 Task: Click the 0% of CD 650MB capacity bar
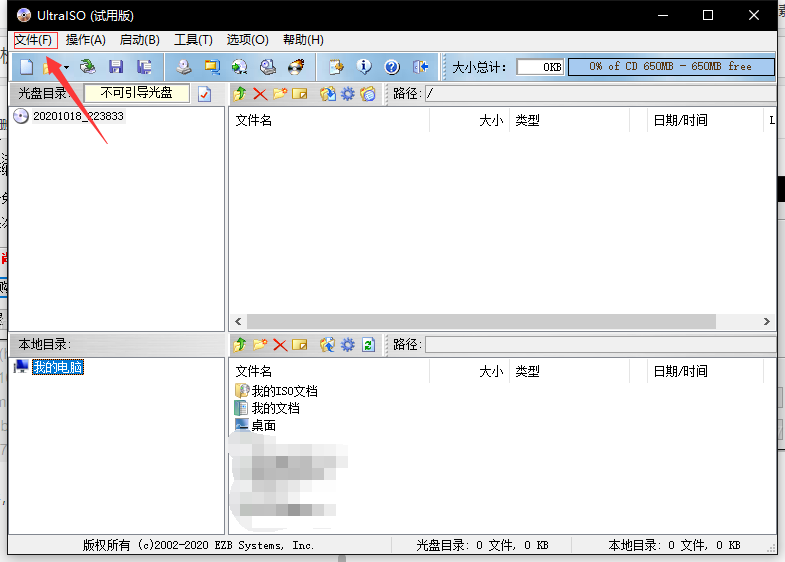(x=671, y=67)
